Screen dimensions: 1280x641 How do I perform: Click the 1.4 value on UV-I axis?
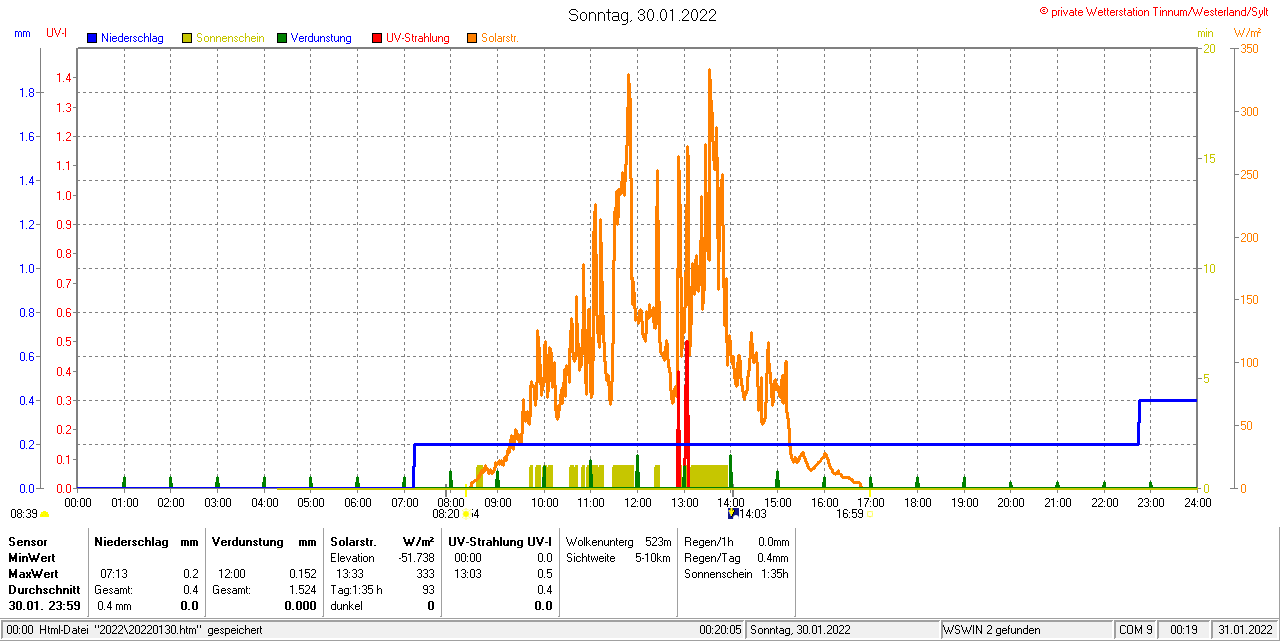click(64, 78)
